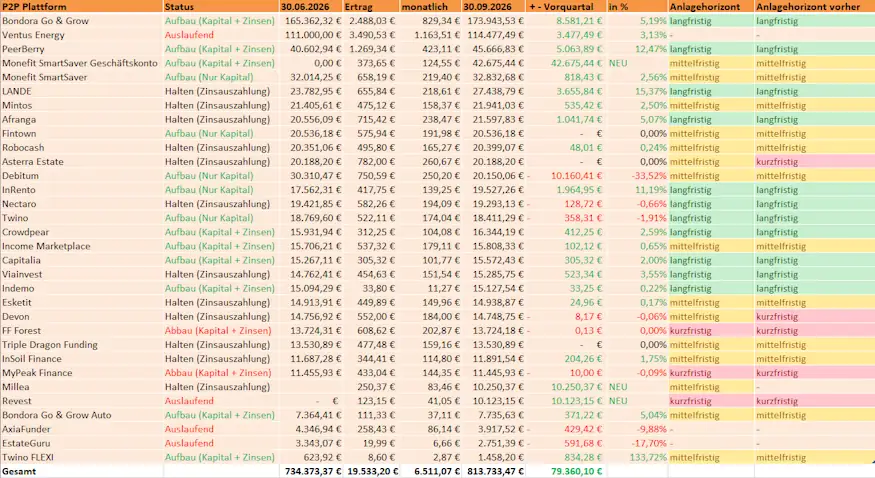Click the 'LANDE' platform cell
The height and width of the screenshot is (478, 875).
click(81, 91)
